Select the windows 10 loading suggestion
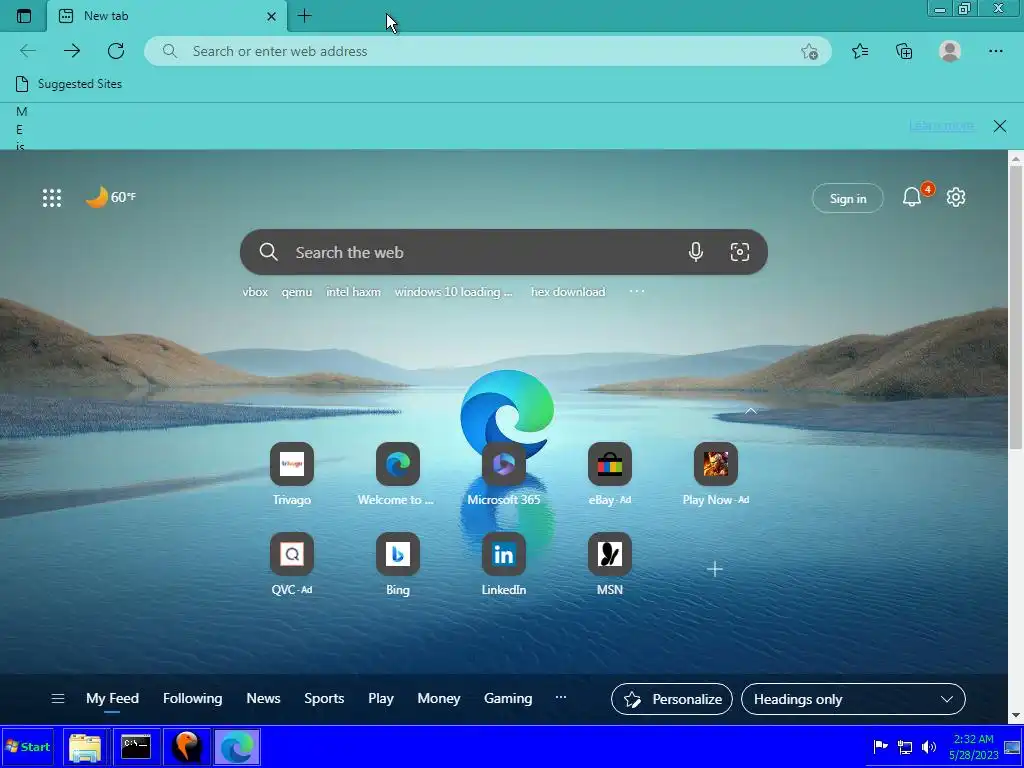Screen dimensions: 1024x768 tap(453, 292)
